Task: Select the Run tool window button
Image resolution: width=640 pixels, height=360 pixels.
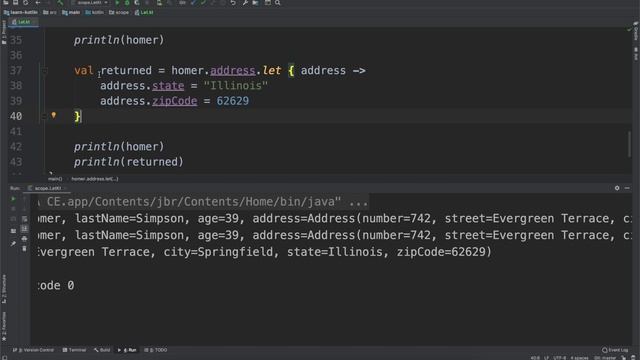Action: coord(127,350)
